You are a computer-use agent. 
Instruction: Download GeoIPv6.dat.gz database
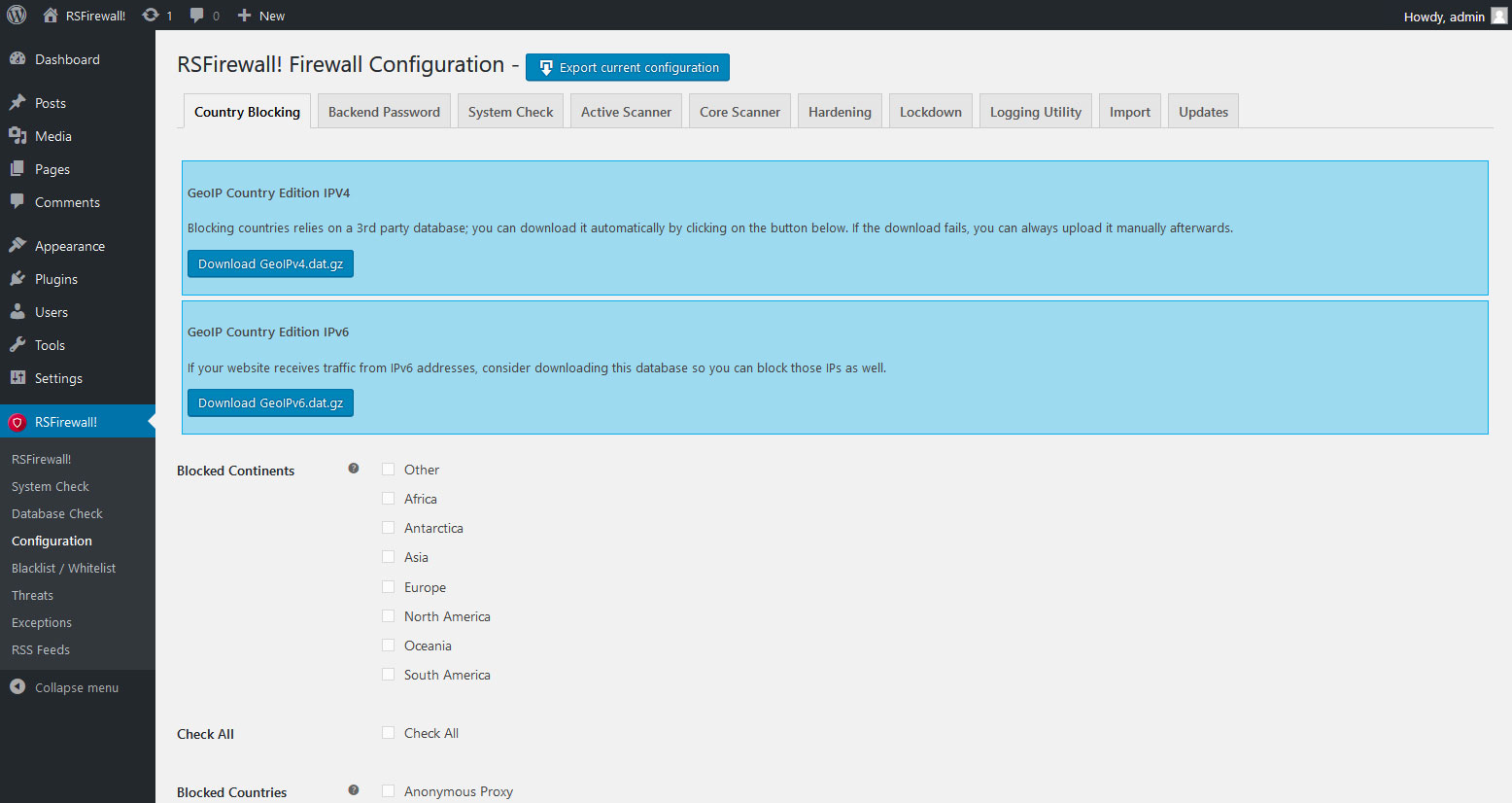pos(270,402)
